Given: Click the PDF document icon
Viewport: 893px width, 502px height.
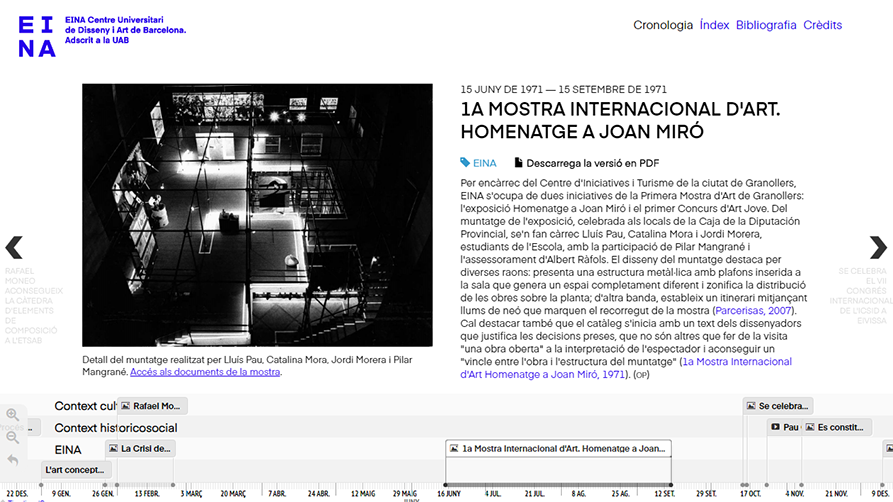Looking at the screenshot, I should [x=518, y=163].
